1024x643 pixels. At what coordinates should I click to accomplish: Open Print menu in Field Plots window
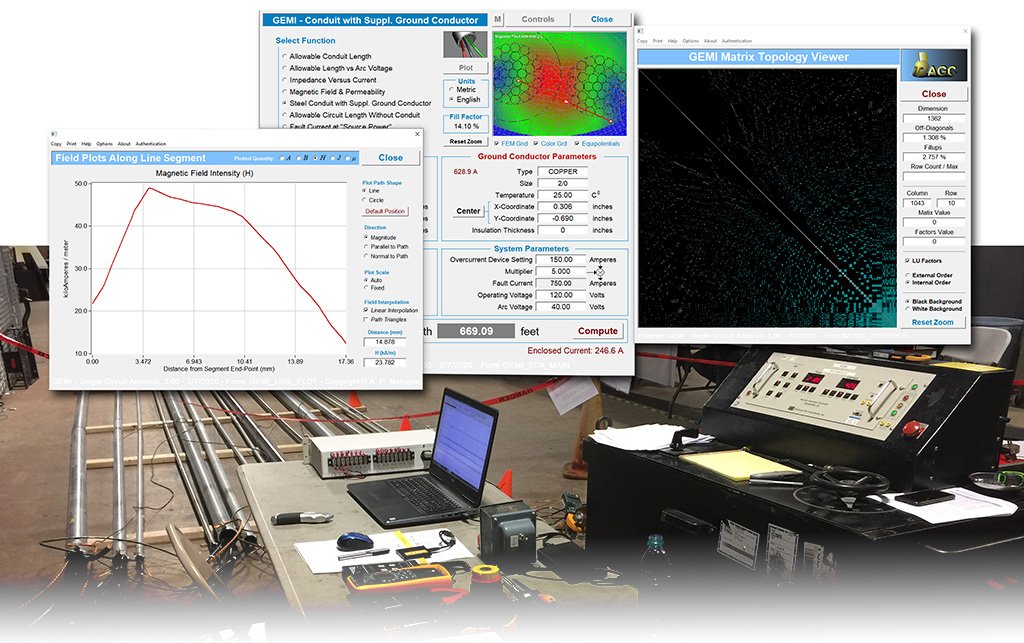[x=71, y=144]
